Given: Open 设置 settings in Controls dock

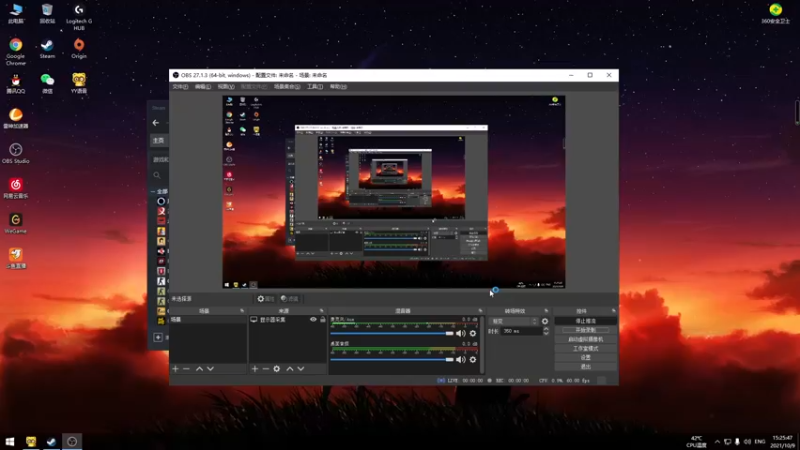Looking at the screenshot, I should pyautogui.click(x=585, y=358).
